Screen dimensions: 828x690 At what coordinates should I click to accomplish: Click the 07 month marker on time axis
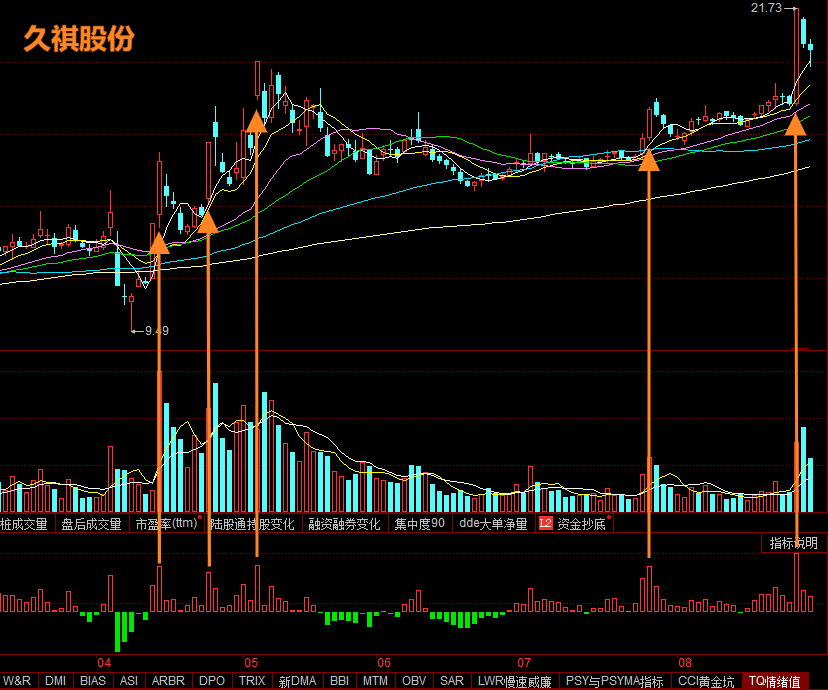(x=523, y=663)
